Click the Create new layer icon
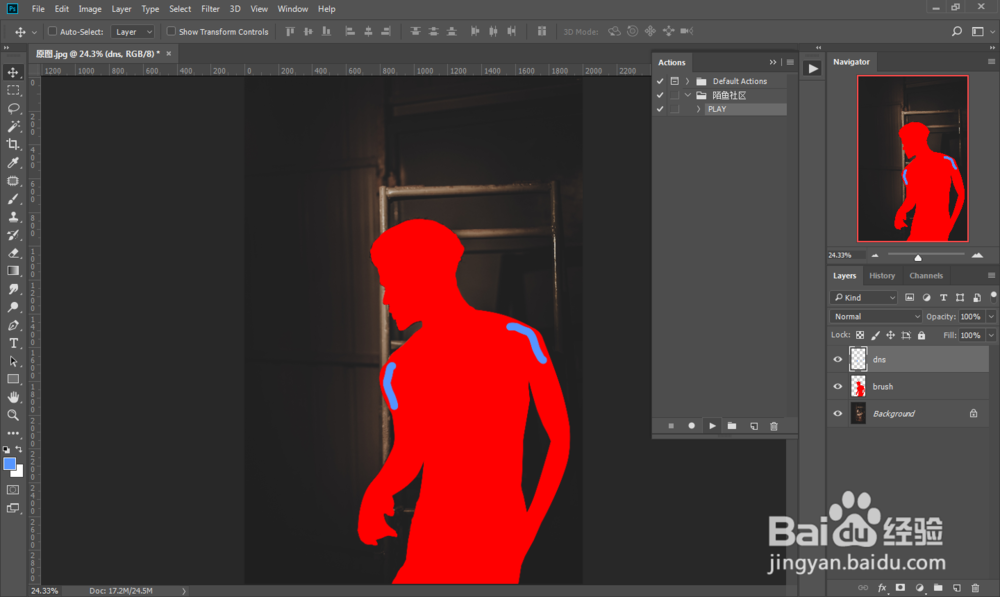Image resolution: width=1000 pixels, height=597 pixels. tap(957, 588)
